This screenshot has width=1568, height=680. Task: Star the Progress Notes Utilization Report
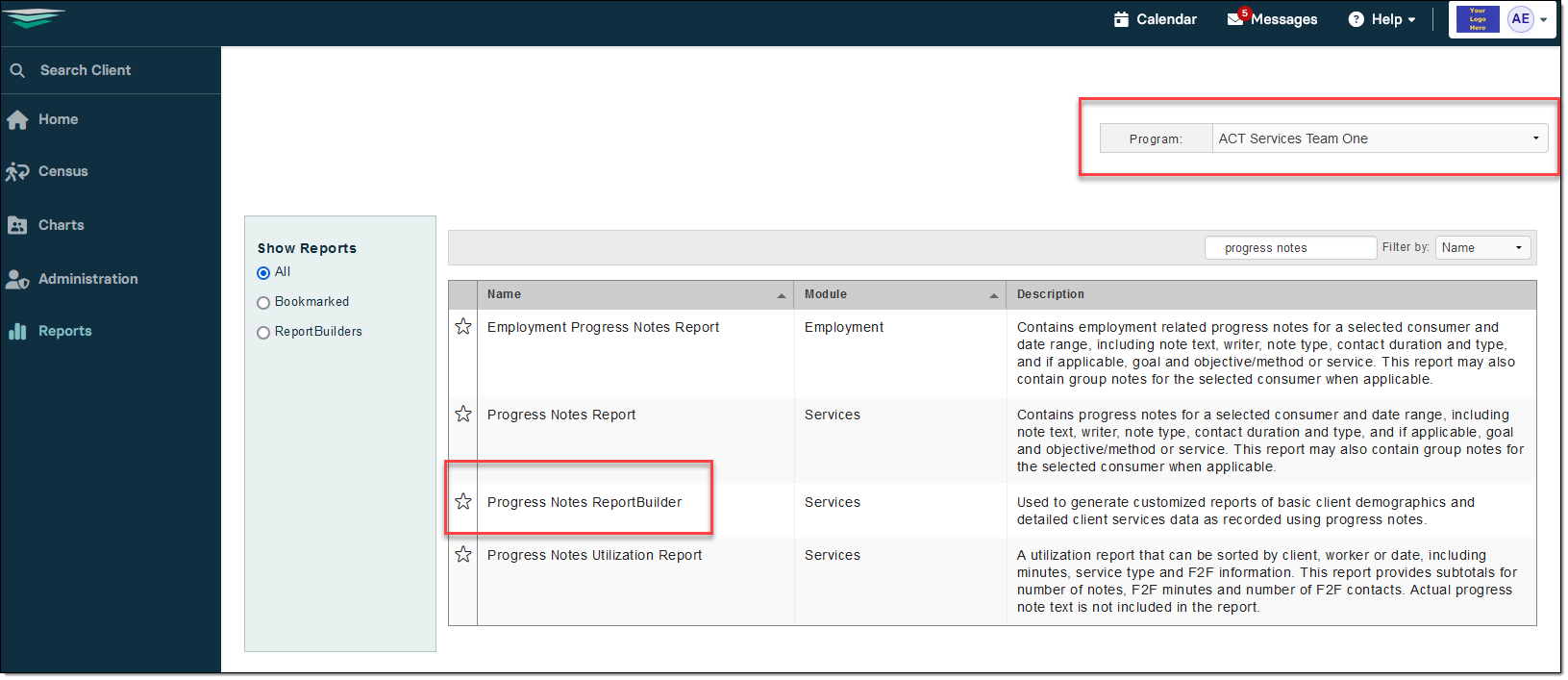[463, 555]
